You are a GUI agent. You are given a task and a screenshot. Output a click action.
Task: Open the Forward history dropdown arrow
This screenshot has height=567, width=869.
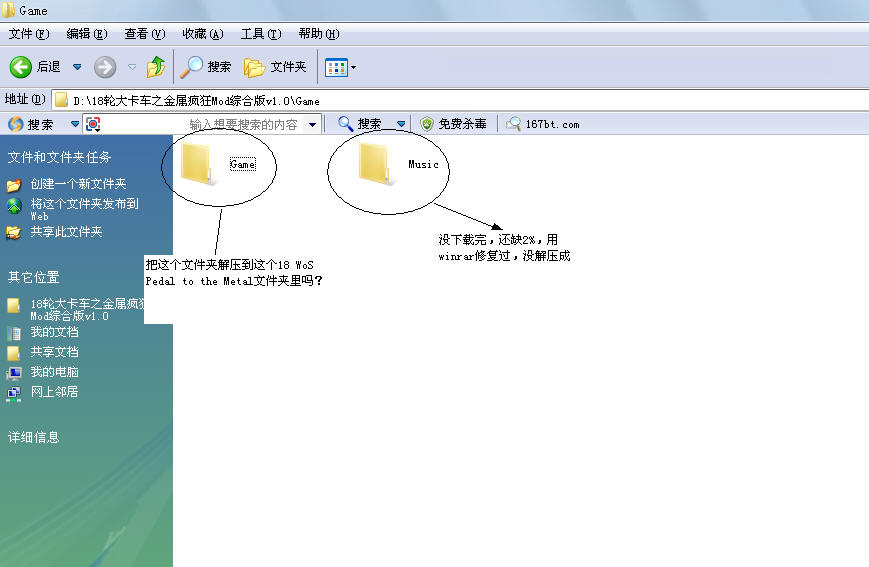pos(132,67)
